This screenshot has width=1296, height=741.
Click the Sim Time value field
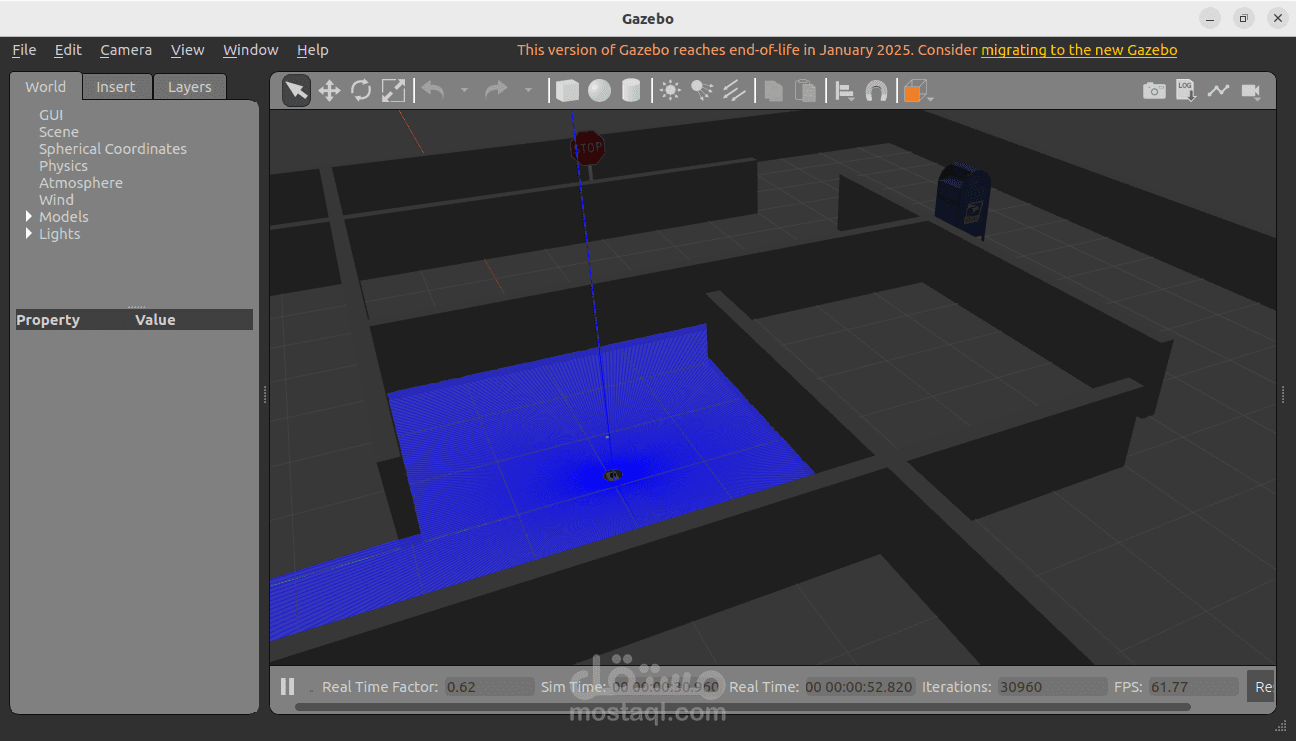[665, 687]
